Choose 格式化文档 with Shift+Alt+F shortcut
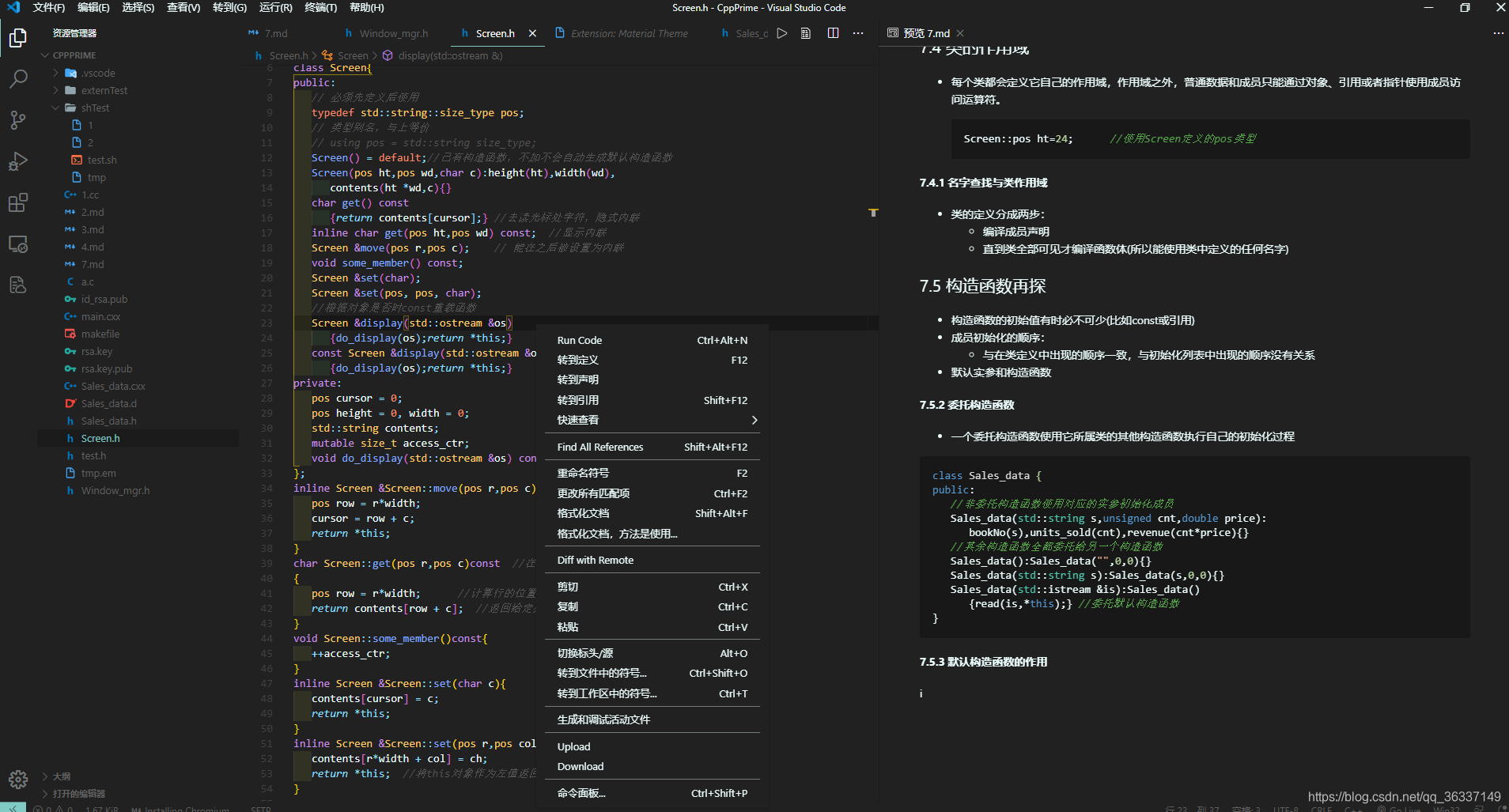Image resolution: width=1509 pixels, height=812 pixels. 652,513
